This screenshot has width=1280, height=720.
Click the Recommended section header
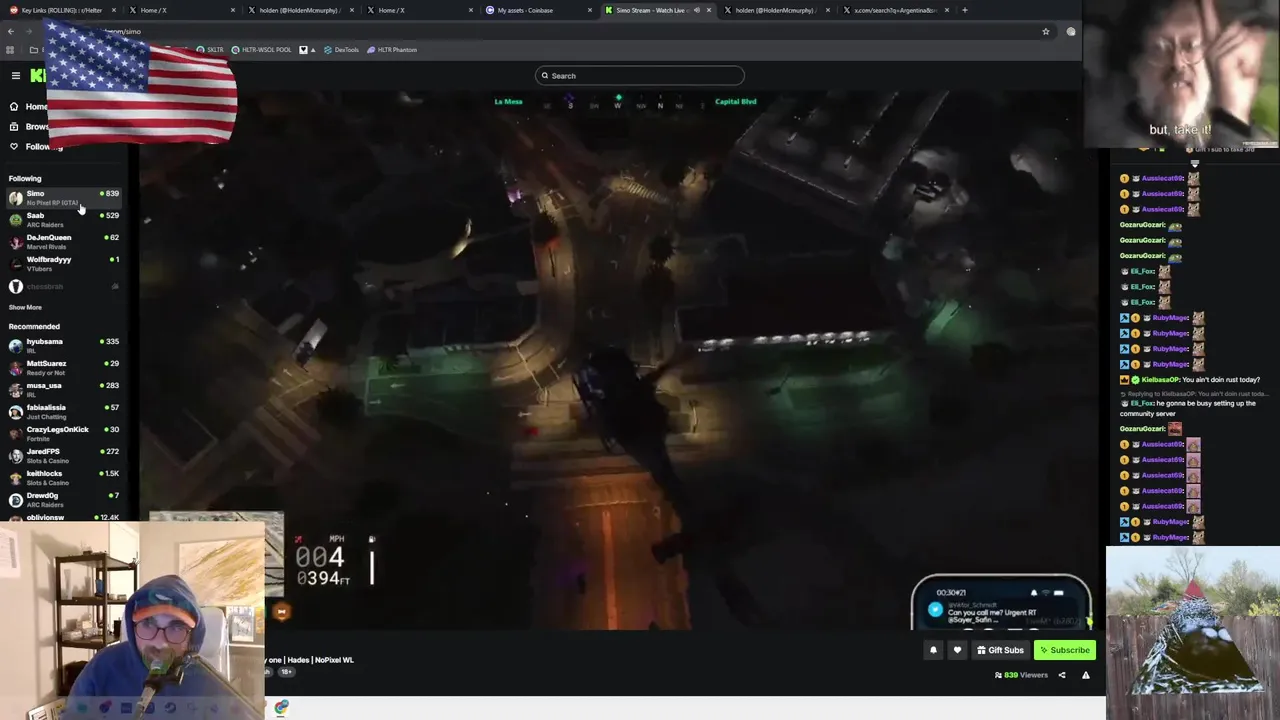(34, 327)
